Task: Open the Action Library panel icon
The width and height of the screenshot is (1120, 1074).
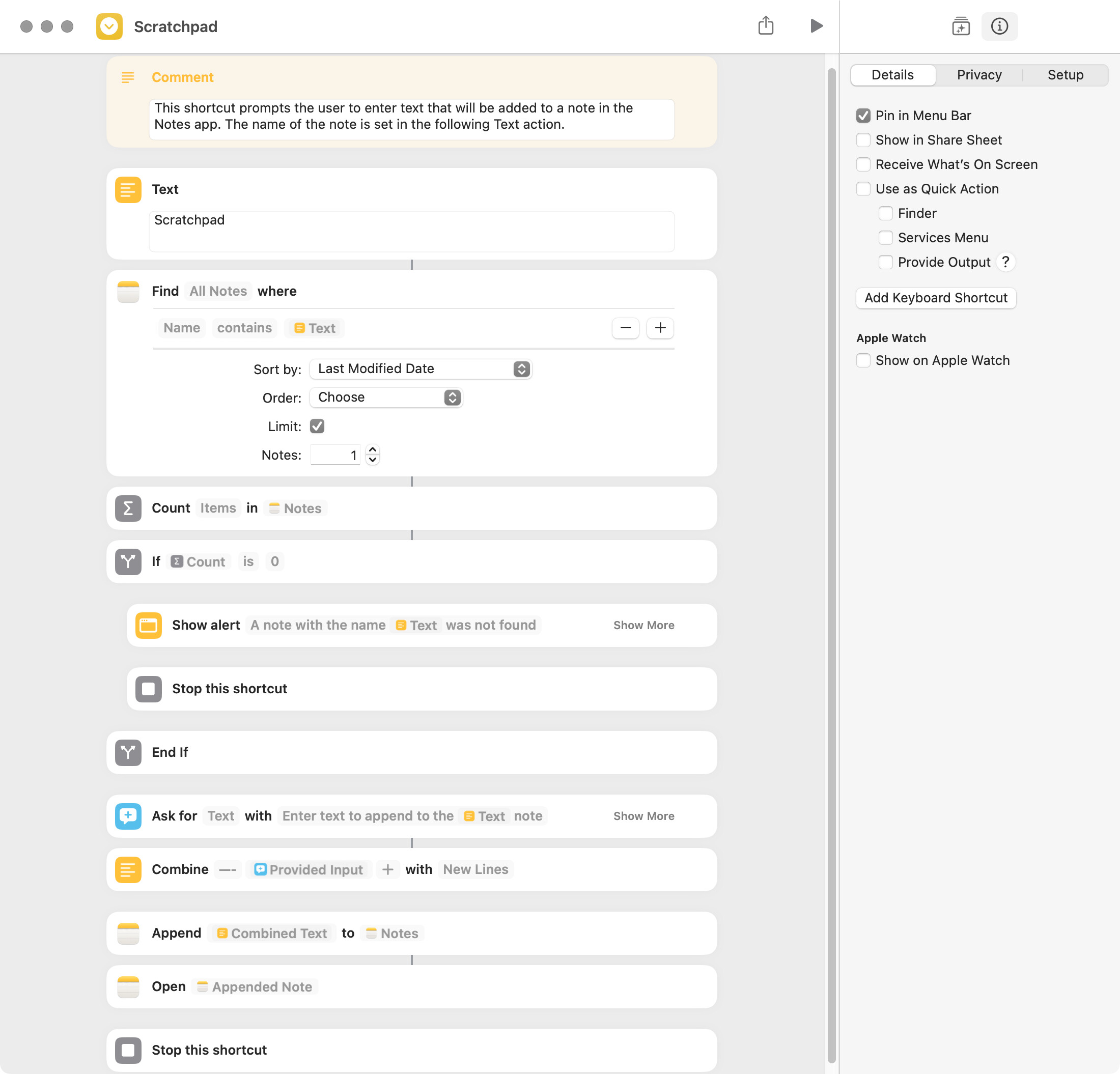Action: pos(961,26)
